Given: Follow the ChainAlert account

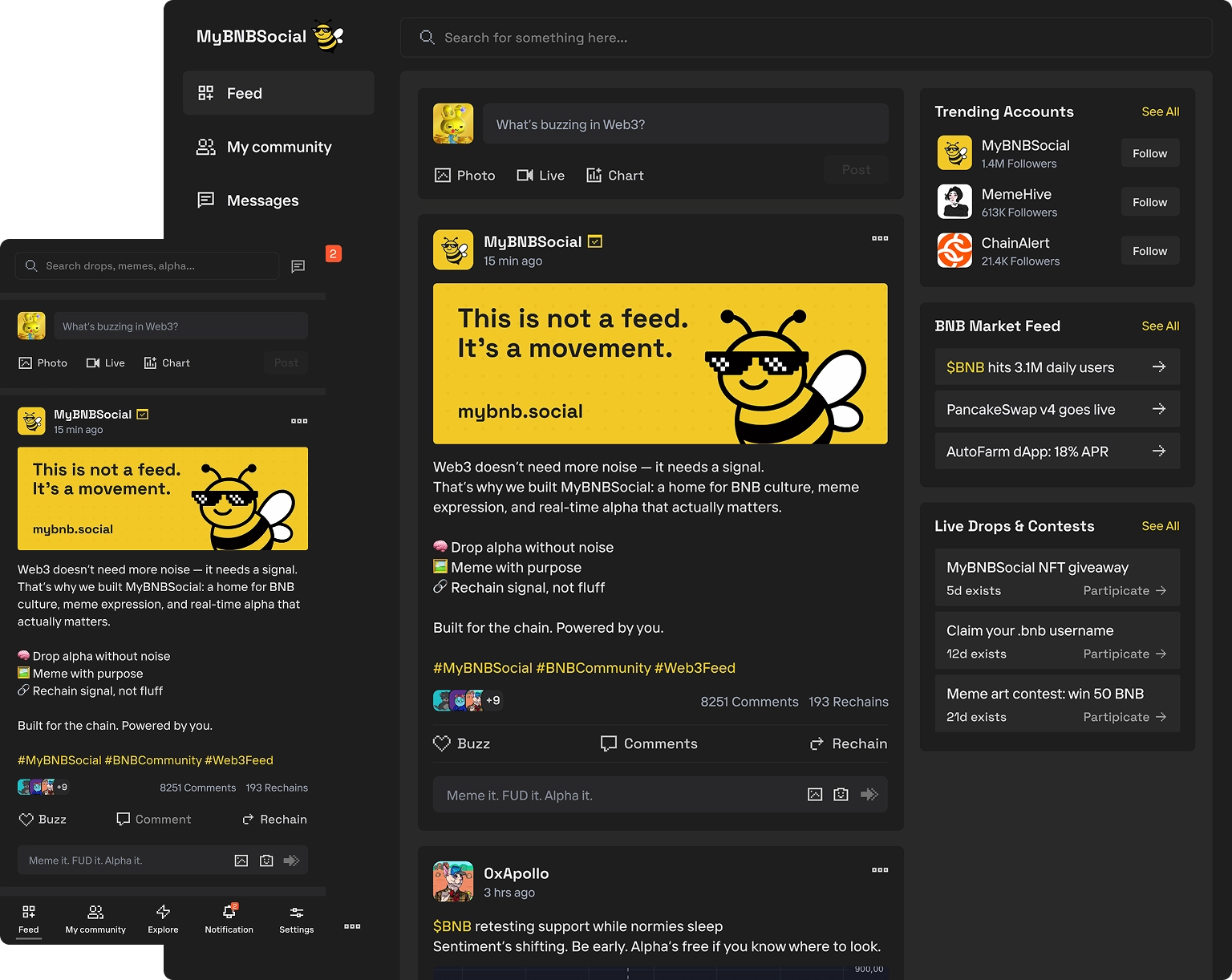Looking at the screenshot, I should (x=1150, y=251).
